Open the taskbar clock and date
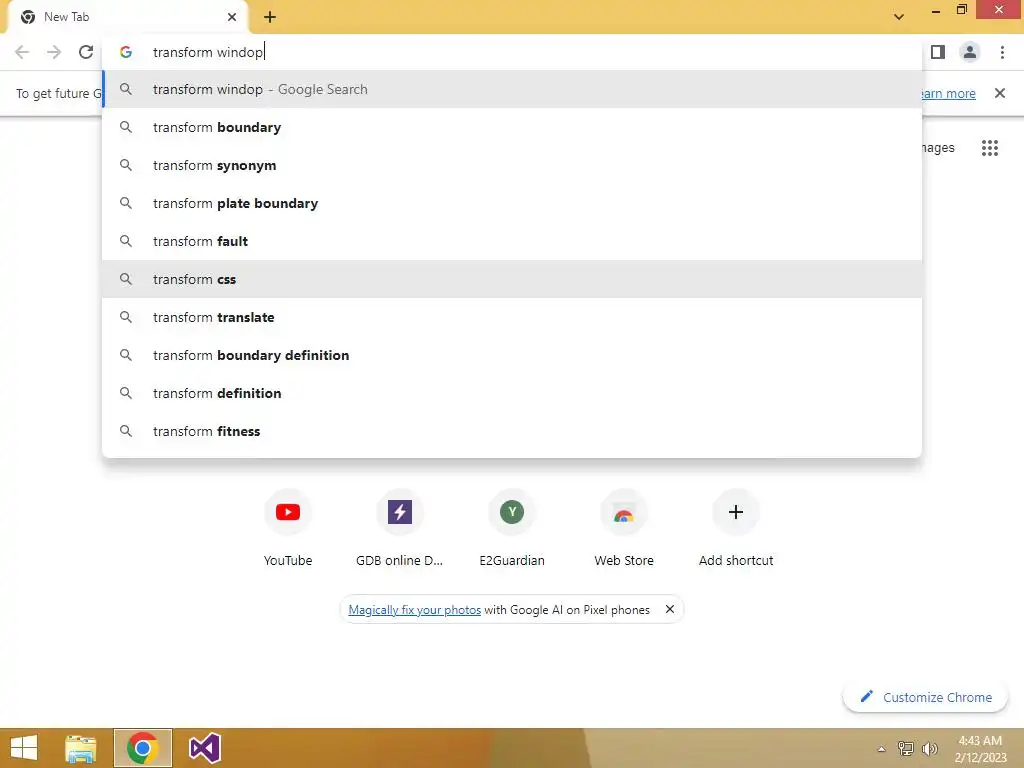The width and height of the screenshot is (1024, 768). [x=980, y=749]
